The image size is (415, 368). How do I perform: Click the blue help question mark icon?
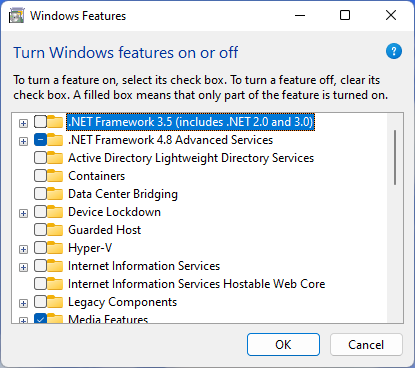click(394, 51)
